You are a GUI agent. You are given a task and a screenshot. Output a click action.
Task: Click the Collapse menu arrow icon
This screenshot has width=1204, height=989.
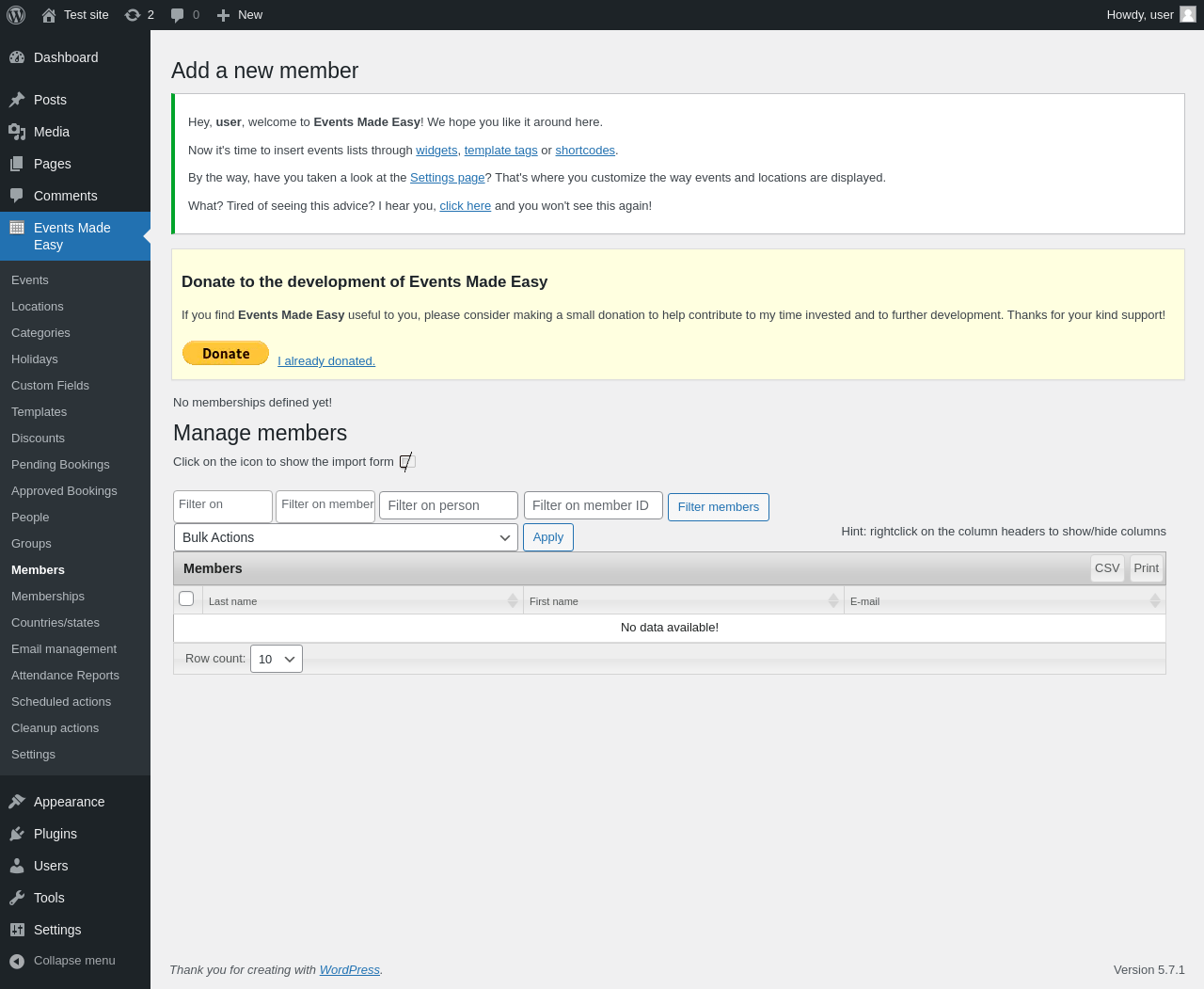pos(17,961)
